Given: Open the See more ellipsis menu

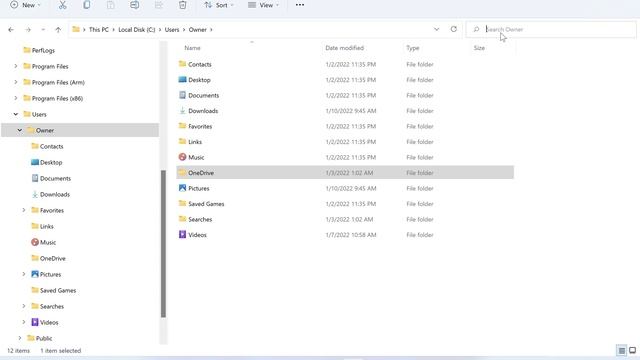Looking at the screenshot, I should pyautogui.click(x=300, y=5).
